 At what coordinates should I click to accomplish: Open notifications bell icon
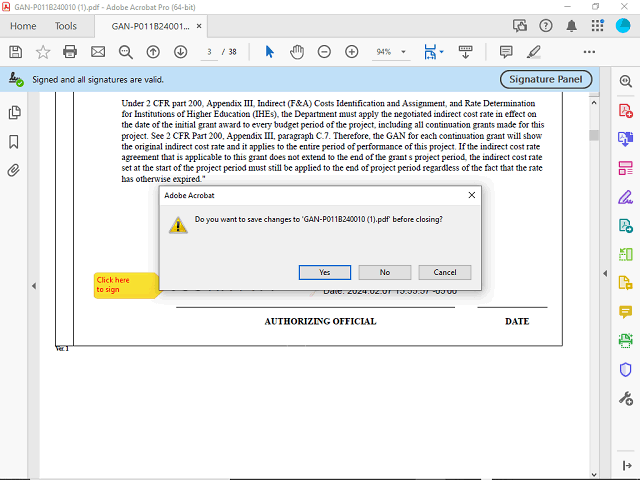coord(571,26)
